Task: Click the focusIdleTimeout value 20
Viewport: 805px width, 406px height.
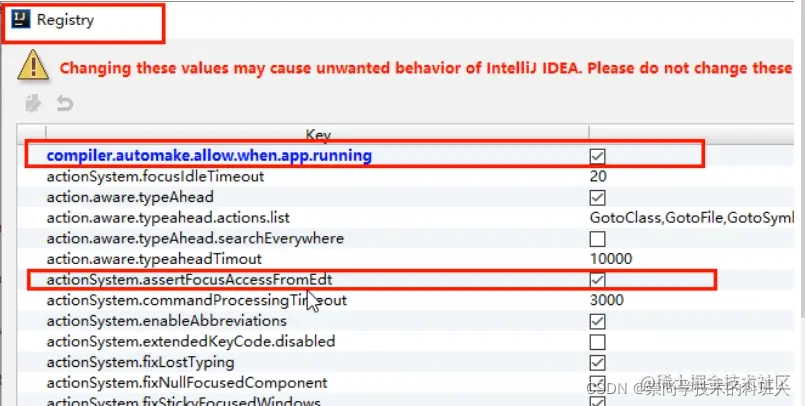Action: 598,177
